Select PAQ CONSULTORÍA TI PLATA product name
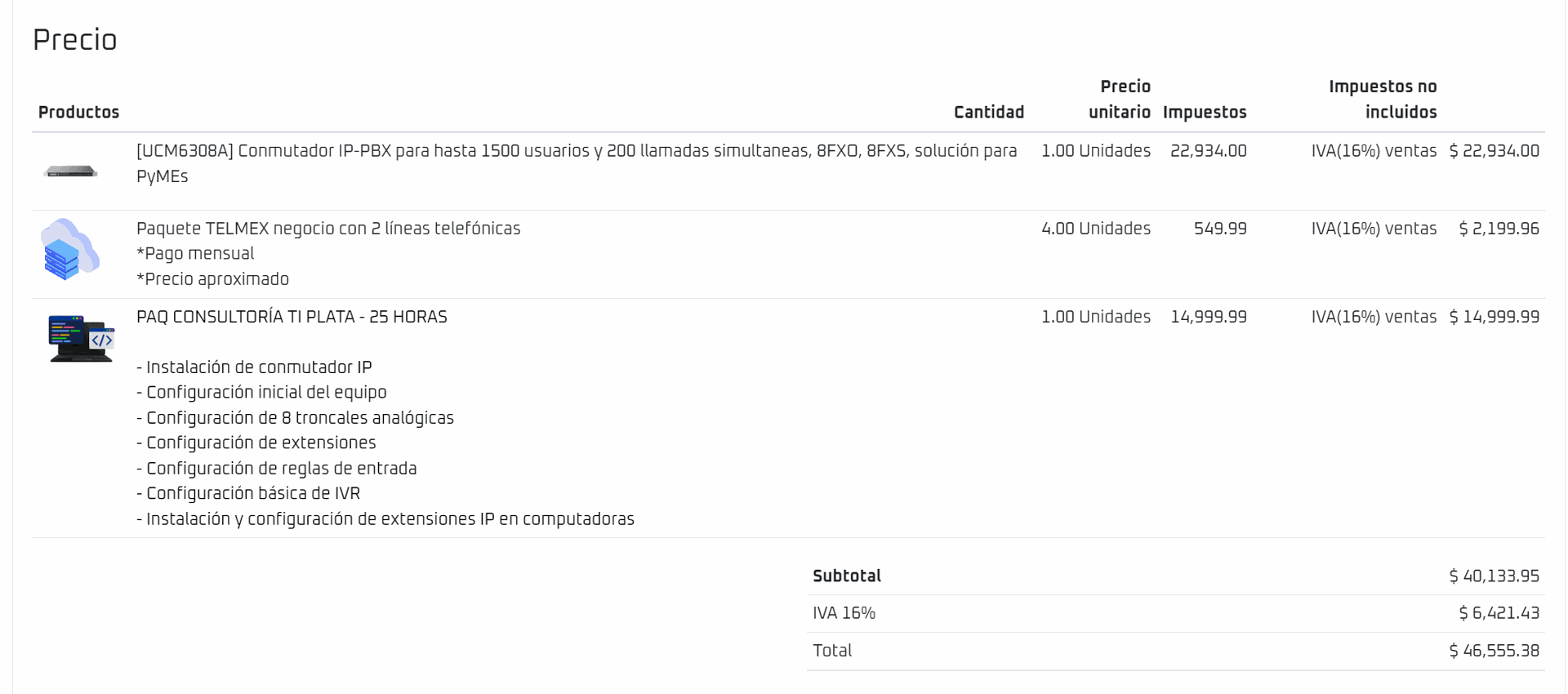Screen dimensions: 1568x694 click(292, 317)
